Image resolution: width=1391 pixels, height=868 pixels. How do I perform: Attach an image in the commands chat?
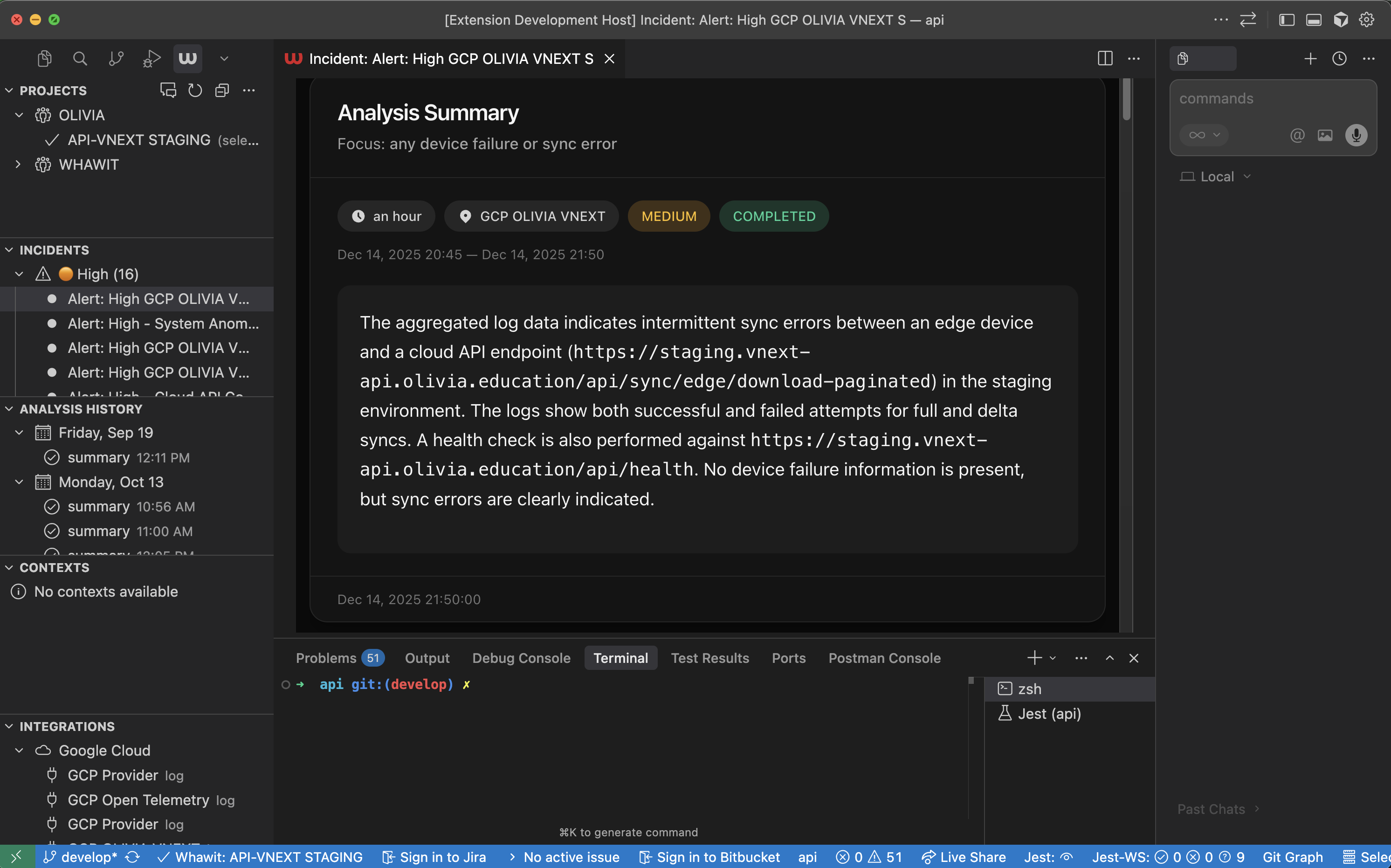click(x=1326, y=136)
